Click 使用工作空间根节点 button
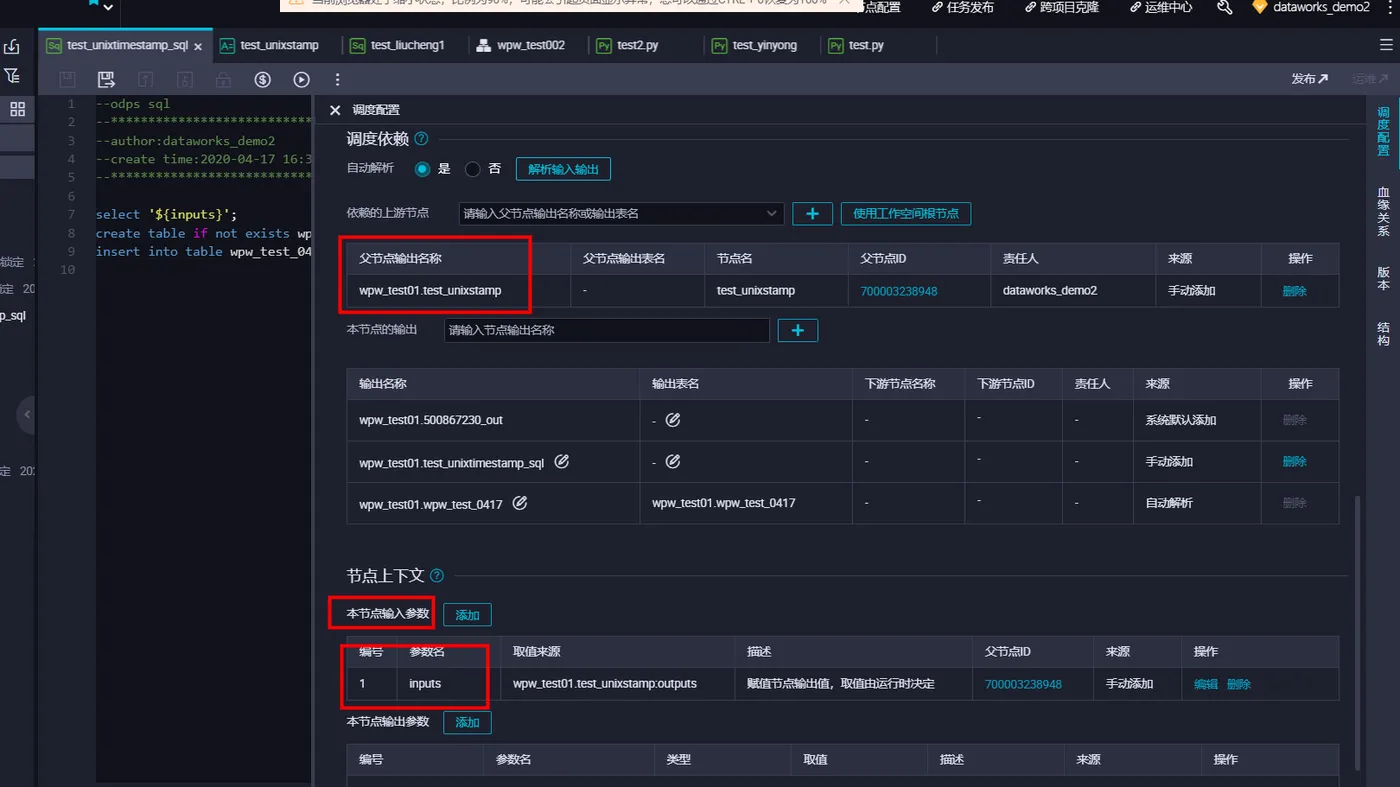The height and width of the screenshot is (787, 1400). click(x=906, y=213)
